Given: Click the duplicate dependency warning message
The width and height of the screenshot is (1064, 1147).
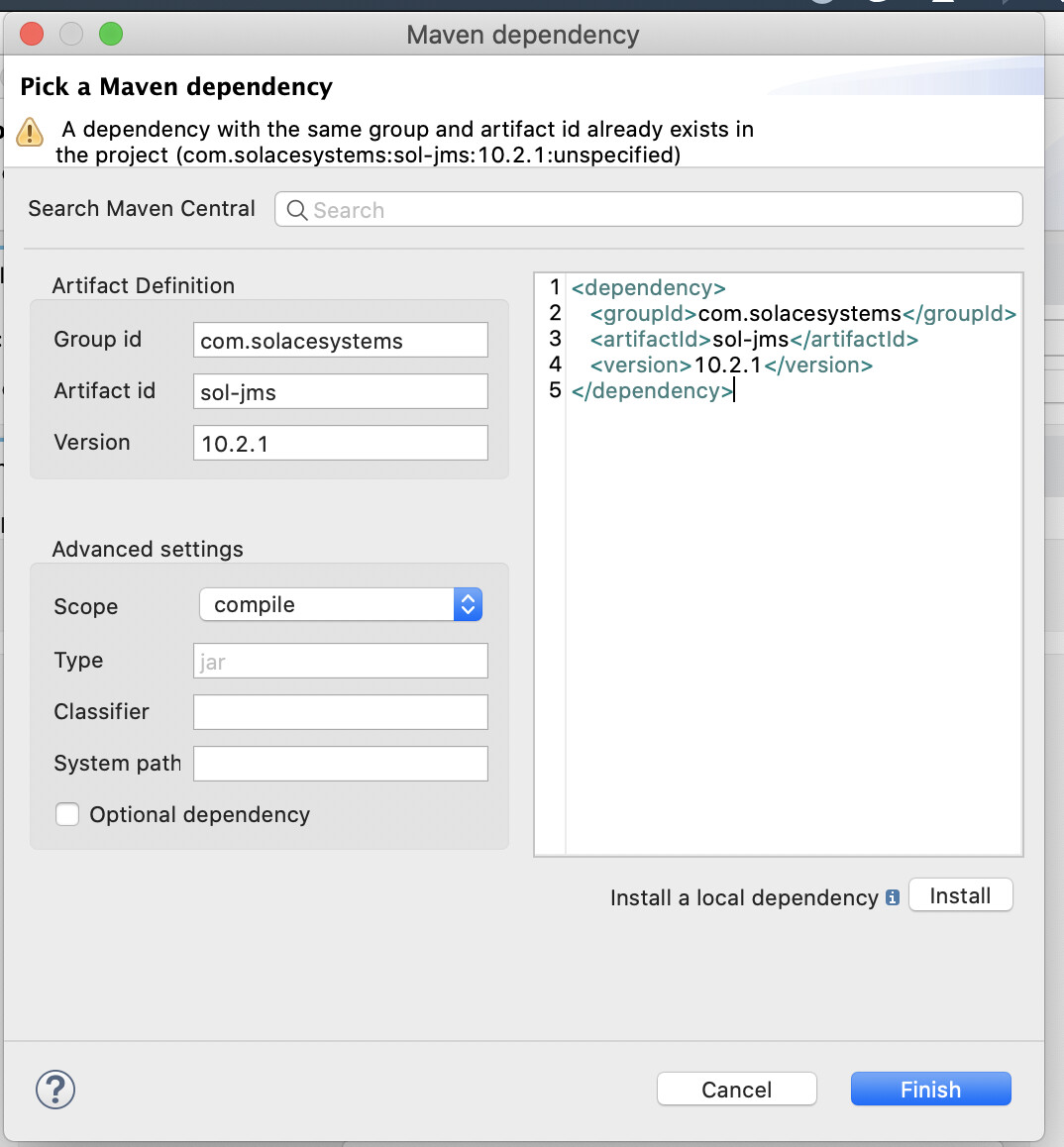Looking at the screenshot, I should (x=404, y=142).
